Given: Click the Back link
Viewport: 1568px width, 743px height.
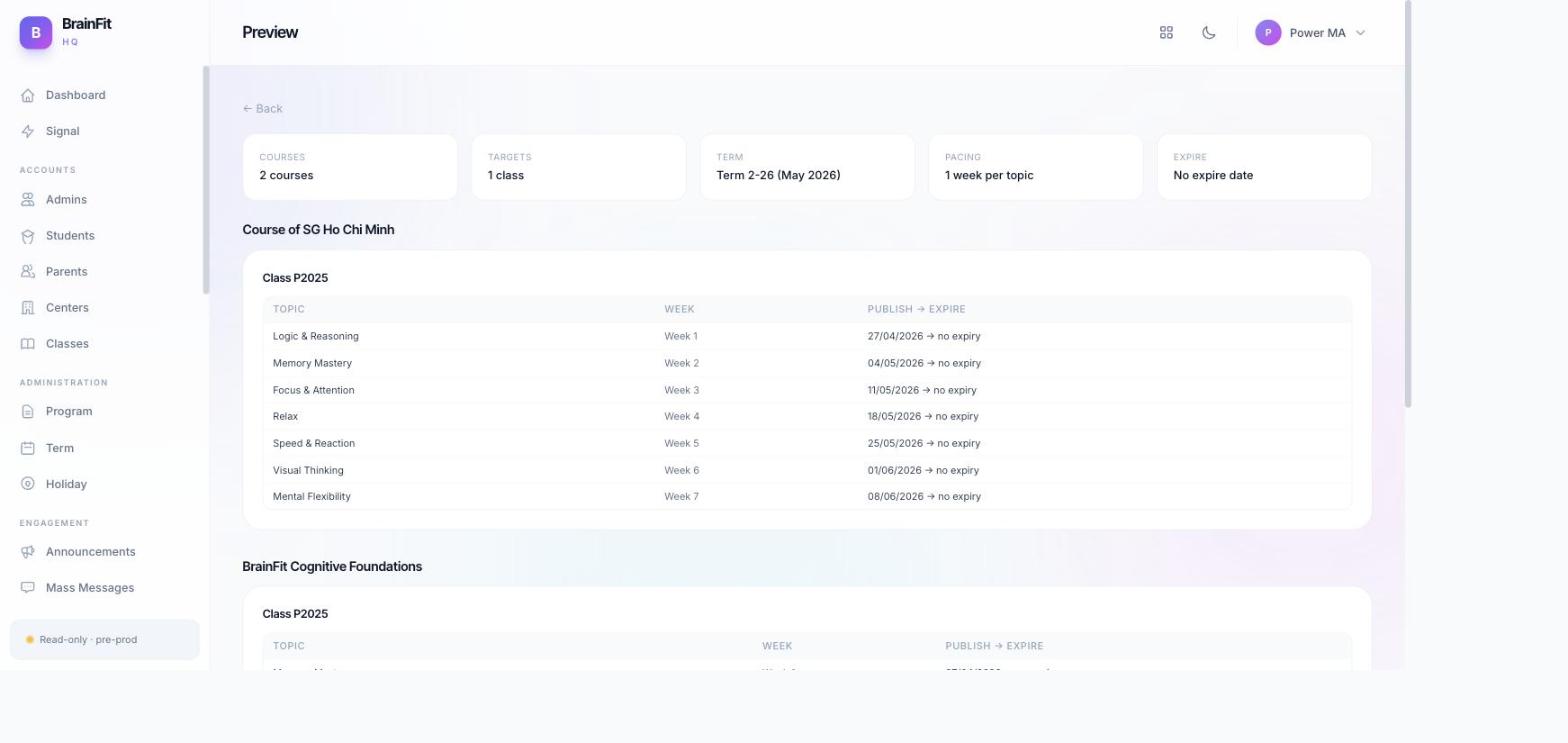Looking at the screenshot, I should point(262,109).
